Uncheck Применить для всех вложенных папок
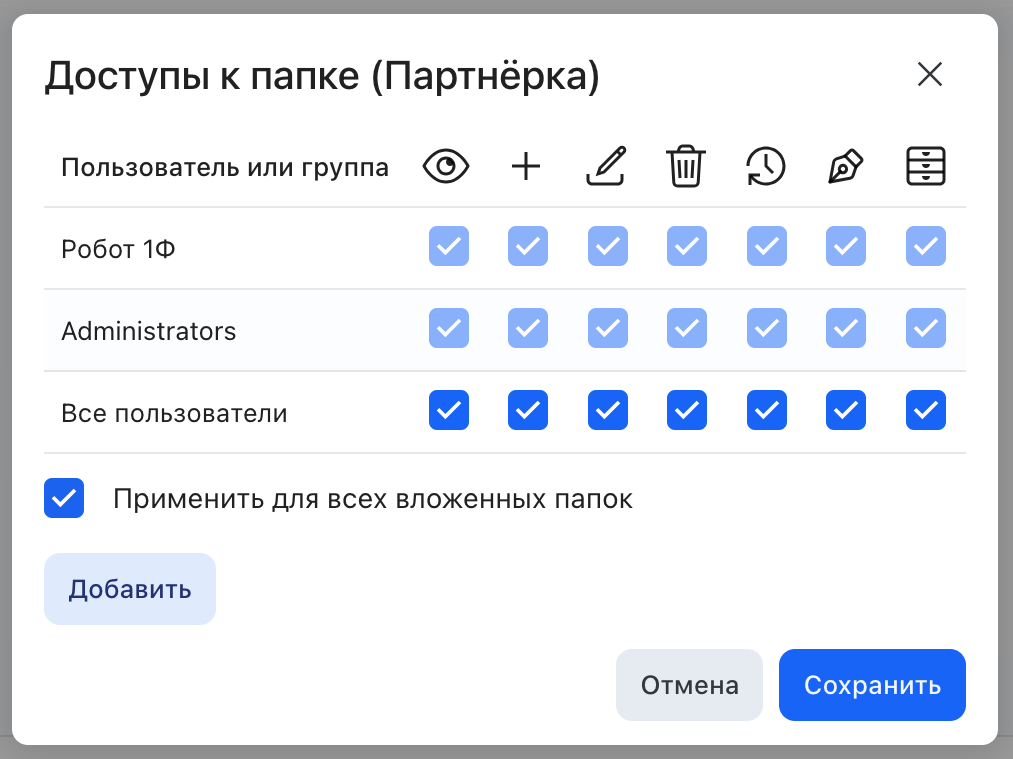The width and height of the screenshot is (1013, 759). (64, 498)
